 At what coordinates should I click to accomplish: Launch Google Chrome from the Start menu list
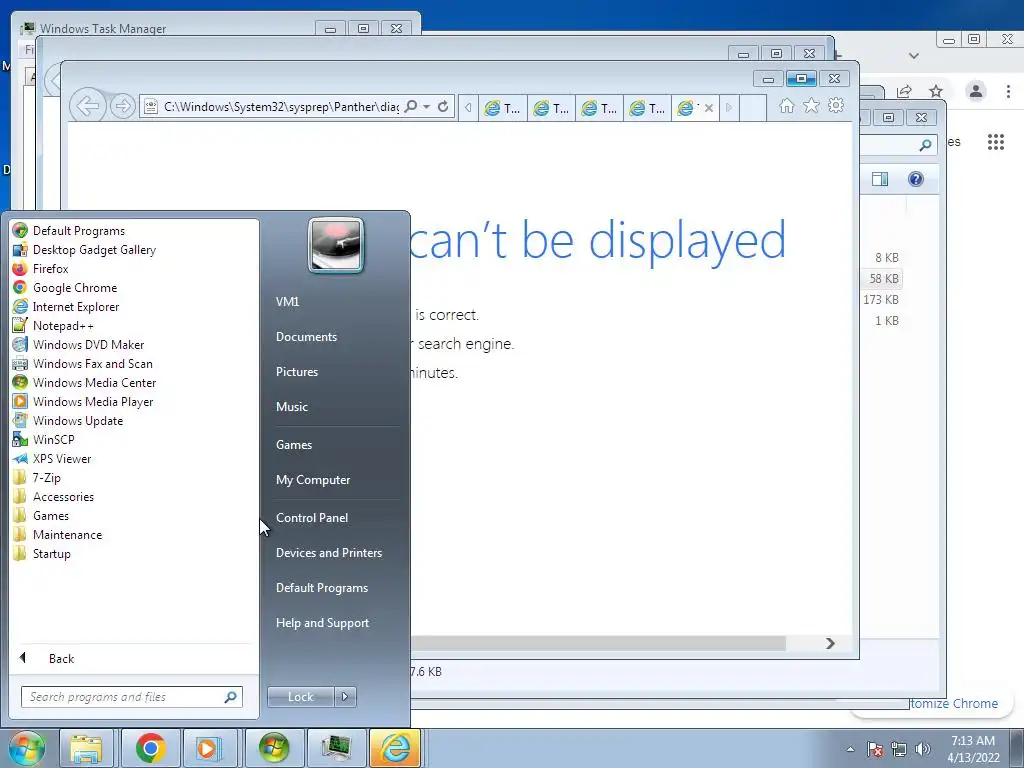tap(74, 287)
